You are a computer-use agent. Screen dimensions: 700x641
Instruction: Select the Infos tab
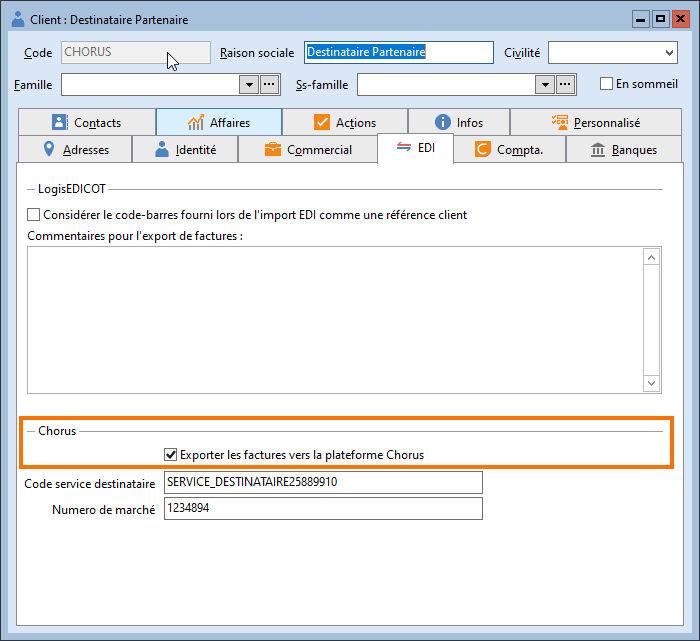tap(459, 122)
